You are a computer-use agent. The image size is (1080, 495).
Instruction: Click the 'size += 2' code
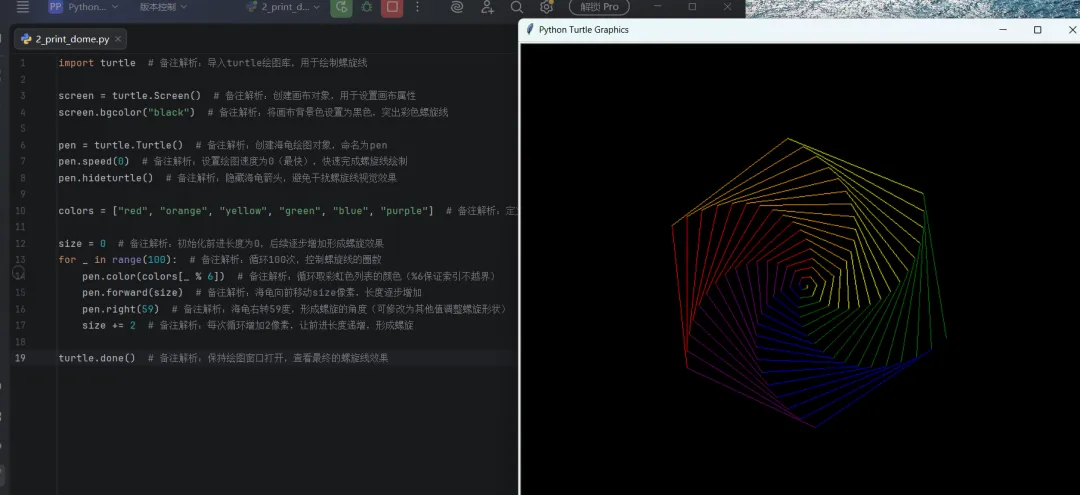109,326
